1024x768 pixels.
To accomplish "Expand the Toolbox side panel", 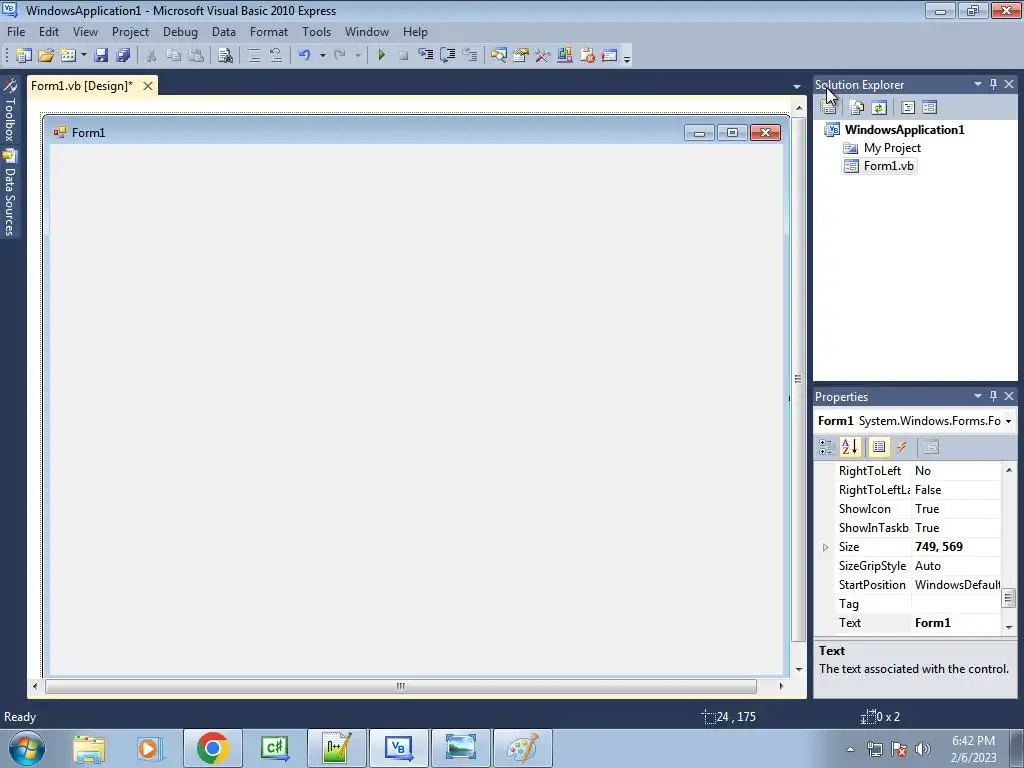I will (x=10, y=111).
